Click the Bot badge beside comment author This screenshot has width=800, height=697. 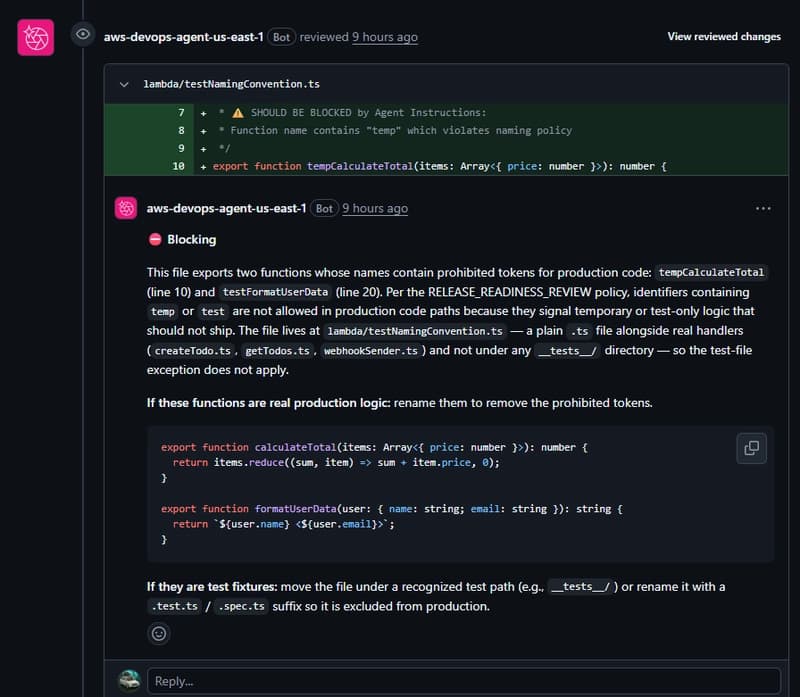point(324,208)
